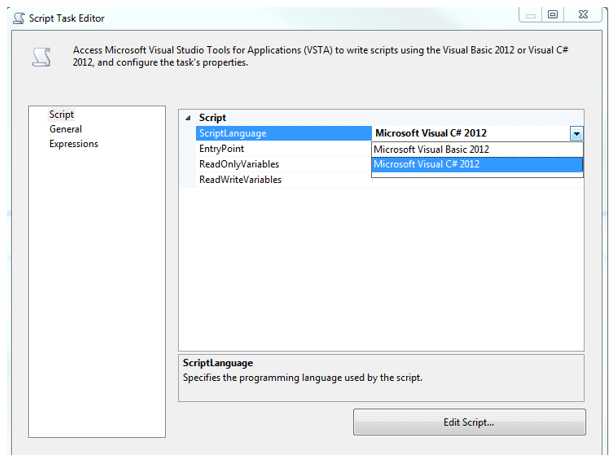The image size is (611, 456).
Task: Select the ScriptLanguage property label
Action: [x=233, y=133]
